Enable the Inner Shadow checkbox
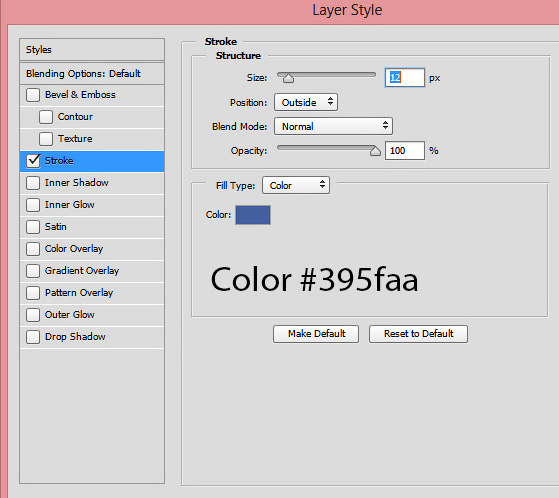The image size is (559, 498). [33, 183]
